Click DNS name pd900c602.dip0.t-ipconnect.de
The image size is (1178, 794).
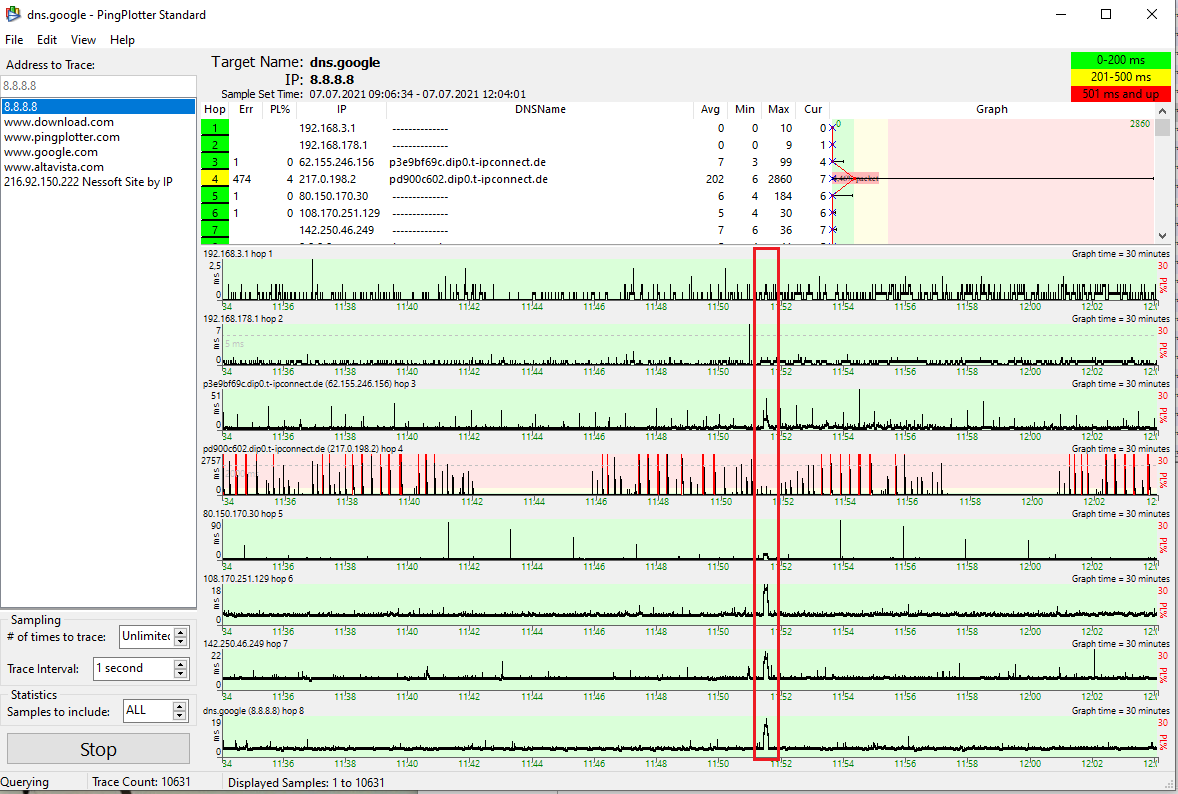(468, 180)
